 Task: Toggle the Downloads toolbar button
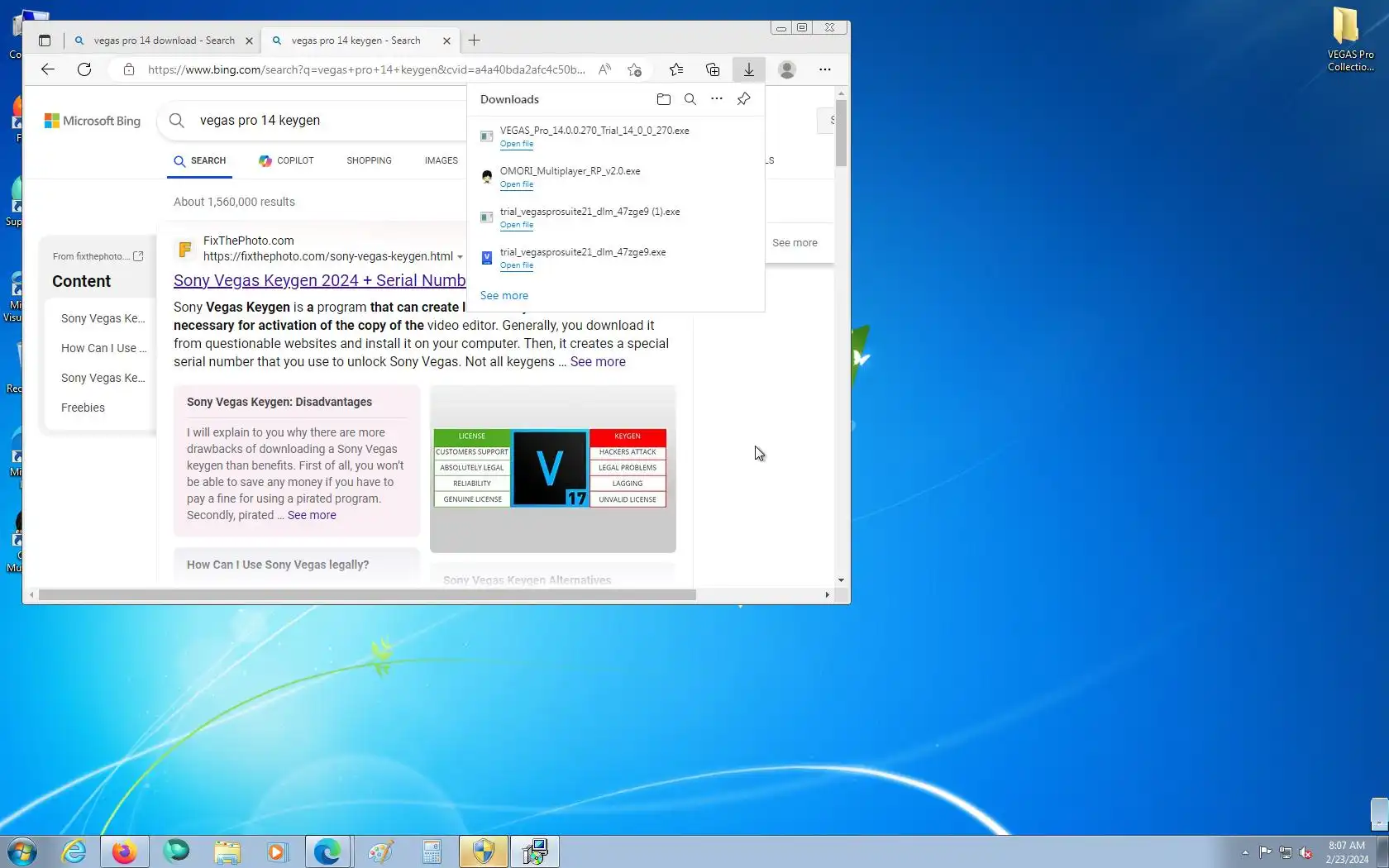tap(749, 69)
